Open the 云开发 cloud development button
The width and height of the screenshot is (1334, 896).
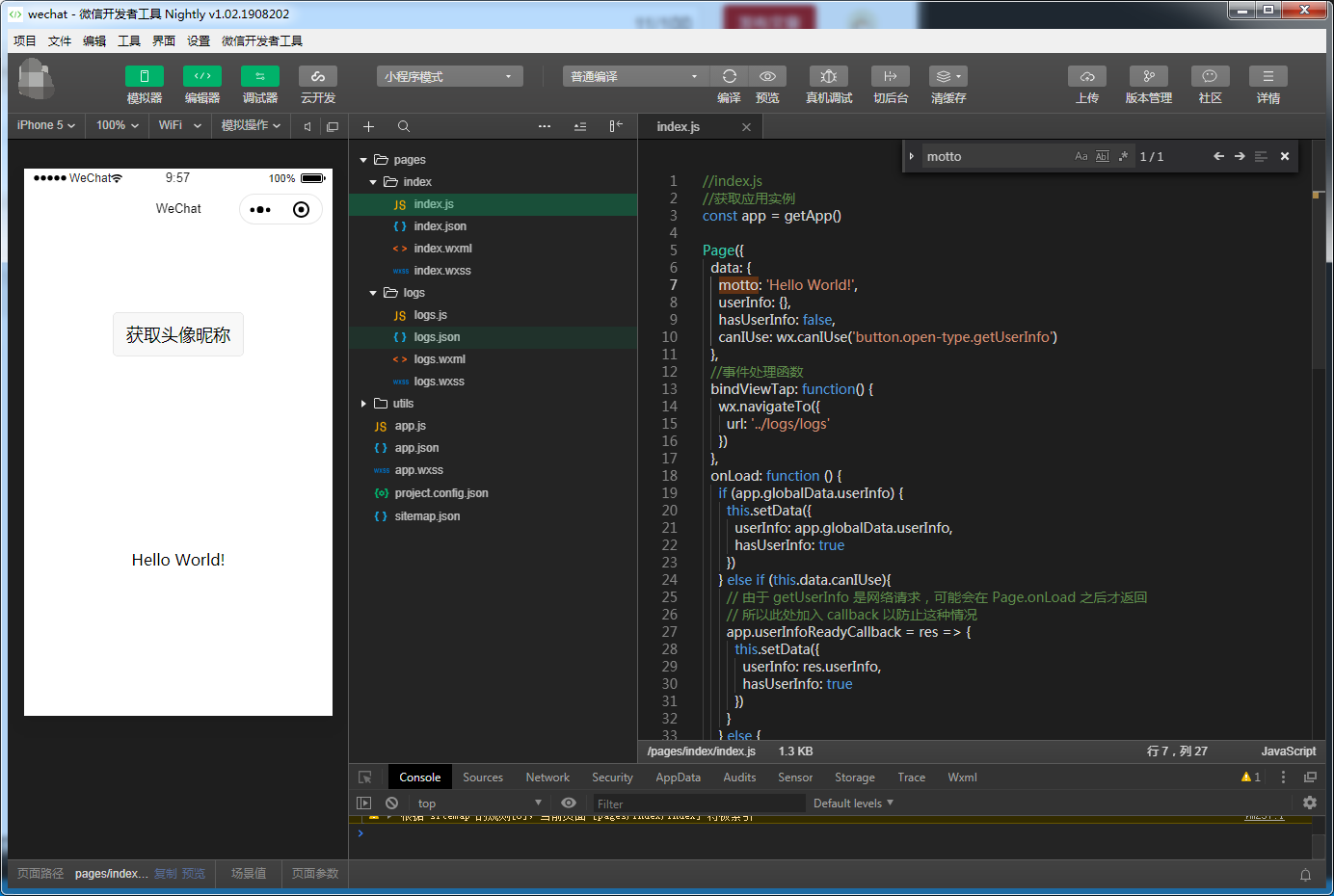(x=318, y=76)
